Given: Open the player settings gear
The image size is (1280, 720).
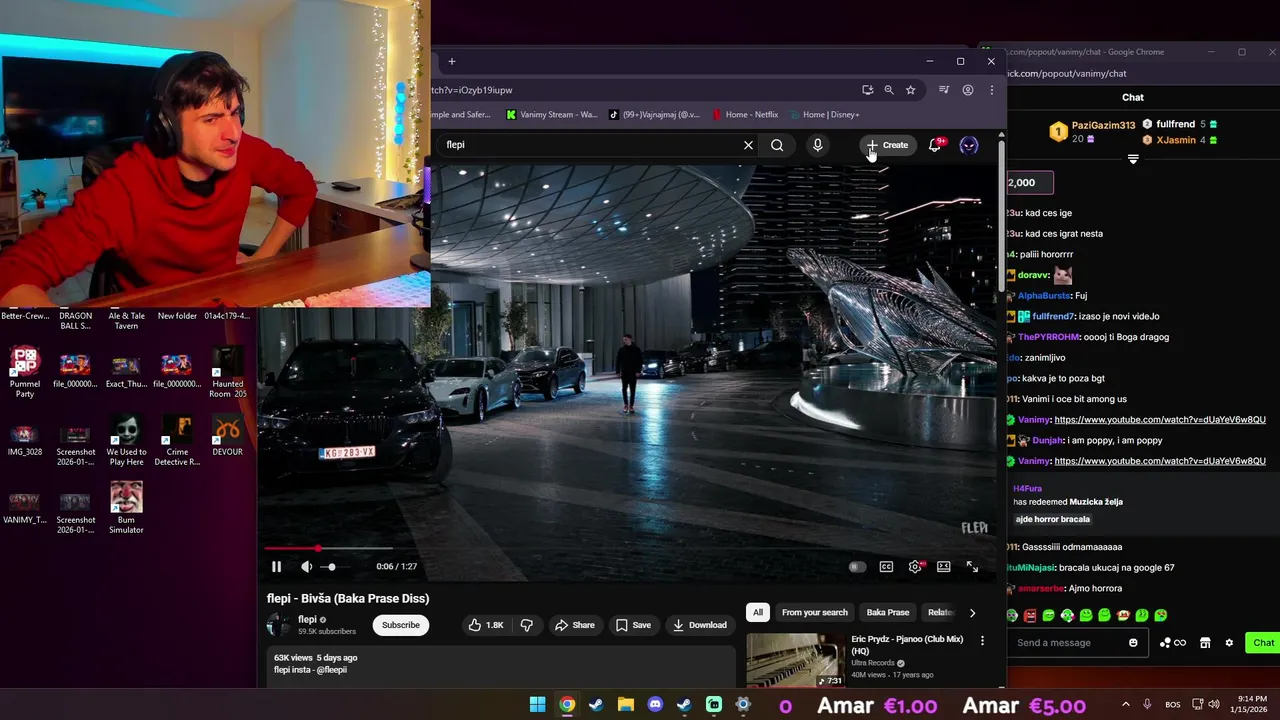Looking at the screenshot, I should coord(915,567).
